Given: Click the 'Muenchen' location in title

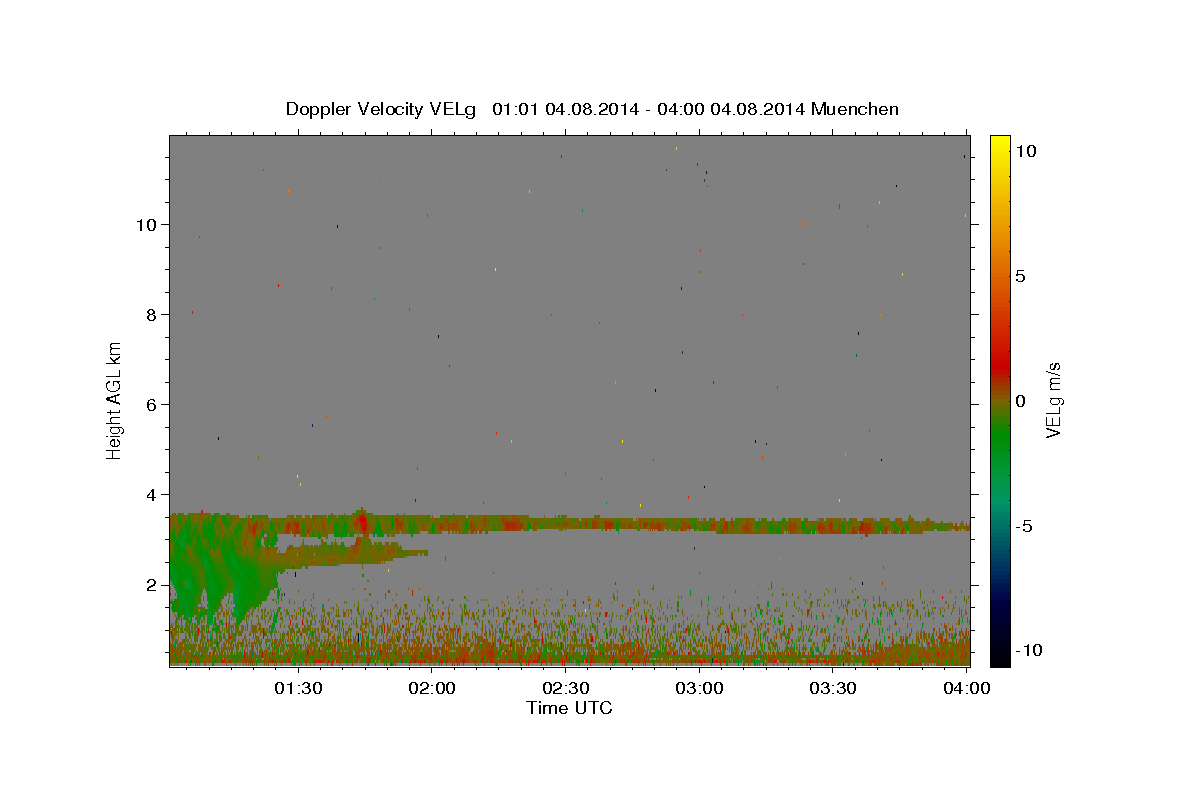Looking at the screenshot, I should [856, 109].
